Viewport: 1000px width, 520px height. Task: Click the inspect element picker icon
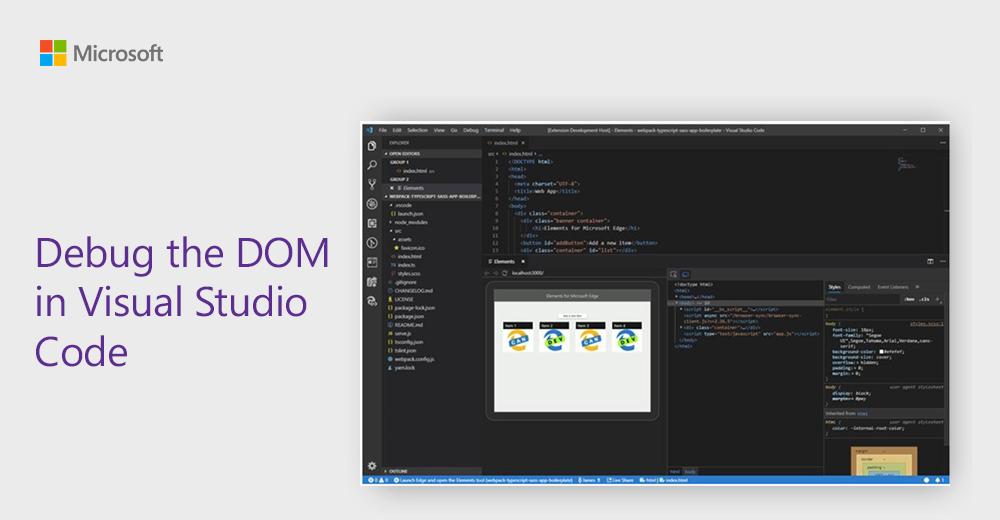click(673, 274)
